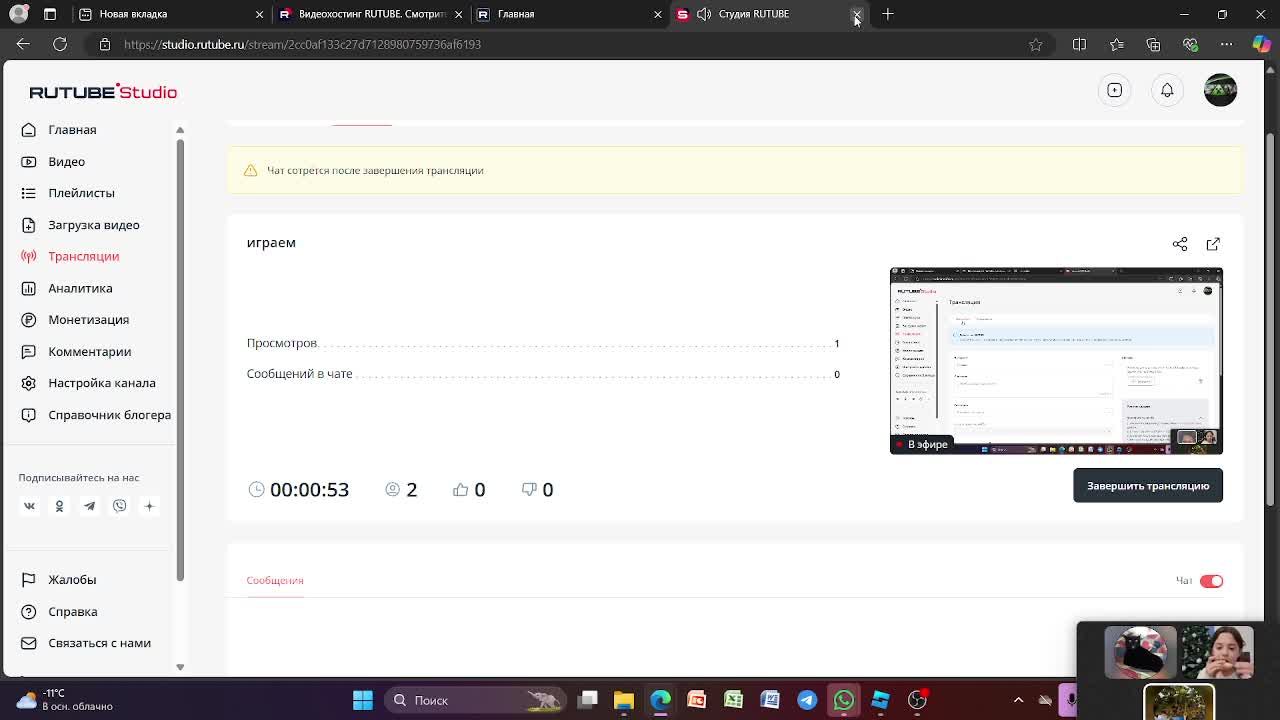Open the Telegram social link icon
The height and width of the screenshot is (720, 1280).
89,506
